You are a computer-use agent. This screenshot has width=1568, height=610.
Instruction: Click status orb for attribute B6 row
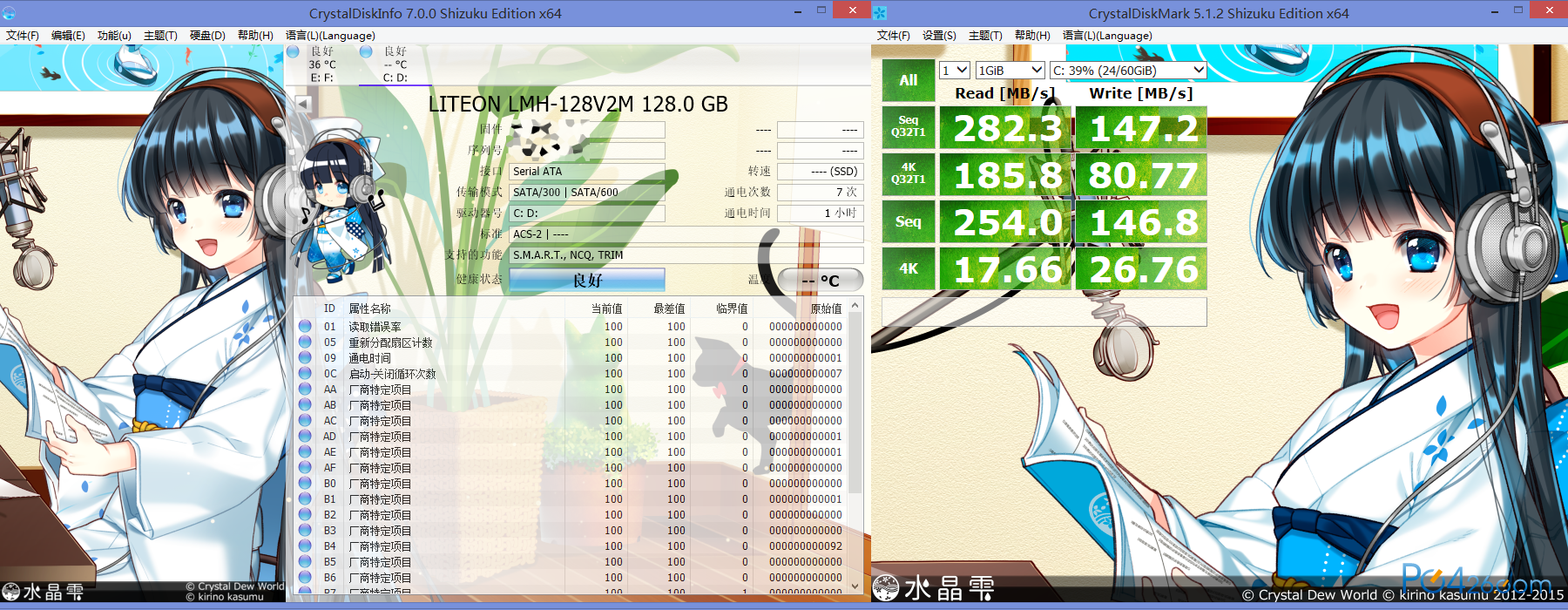tap(305, 577)
